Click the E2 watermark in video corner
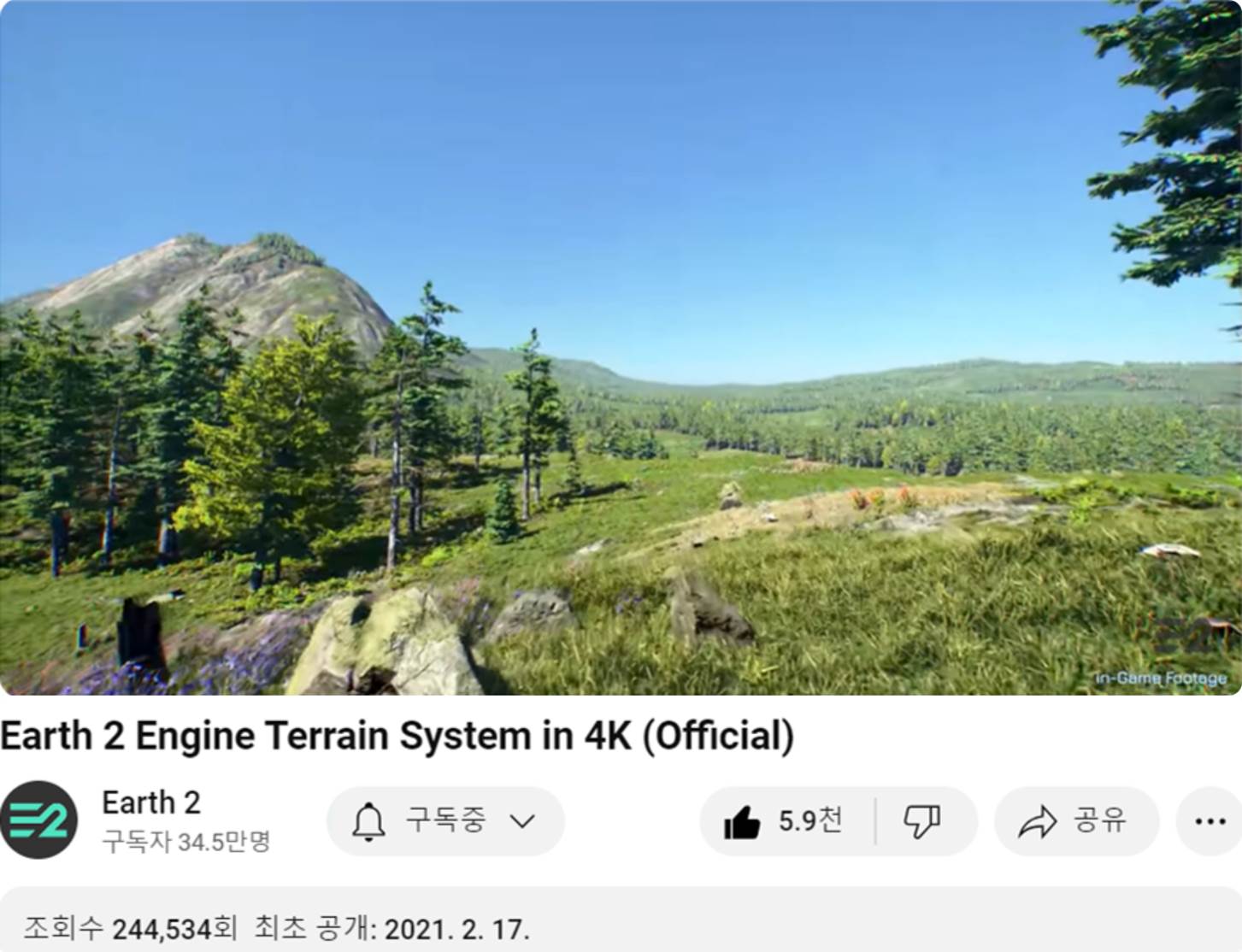This screenshot has height=952, width=1242. (x=1189, y=635)
